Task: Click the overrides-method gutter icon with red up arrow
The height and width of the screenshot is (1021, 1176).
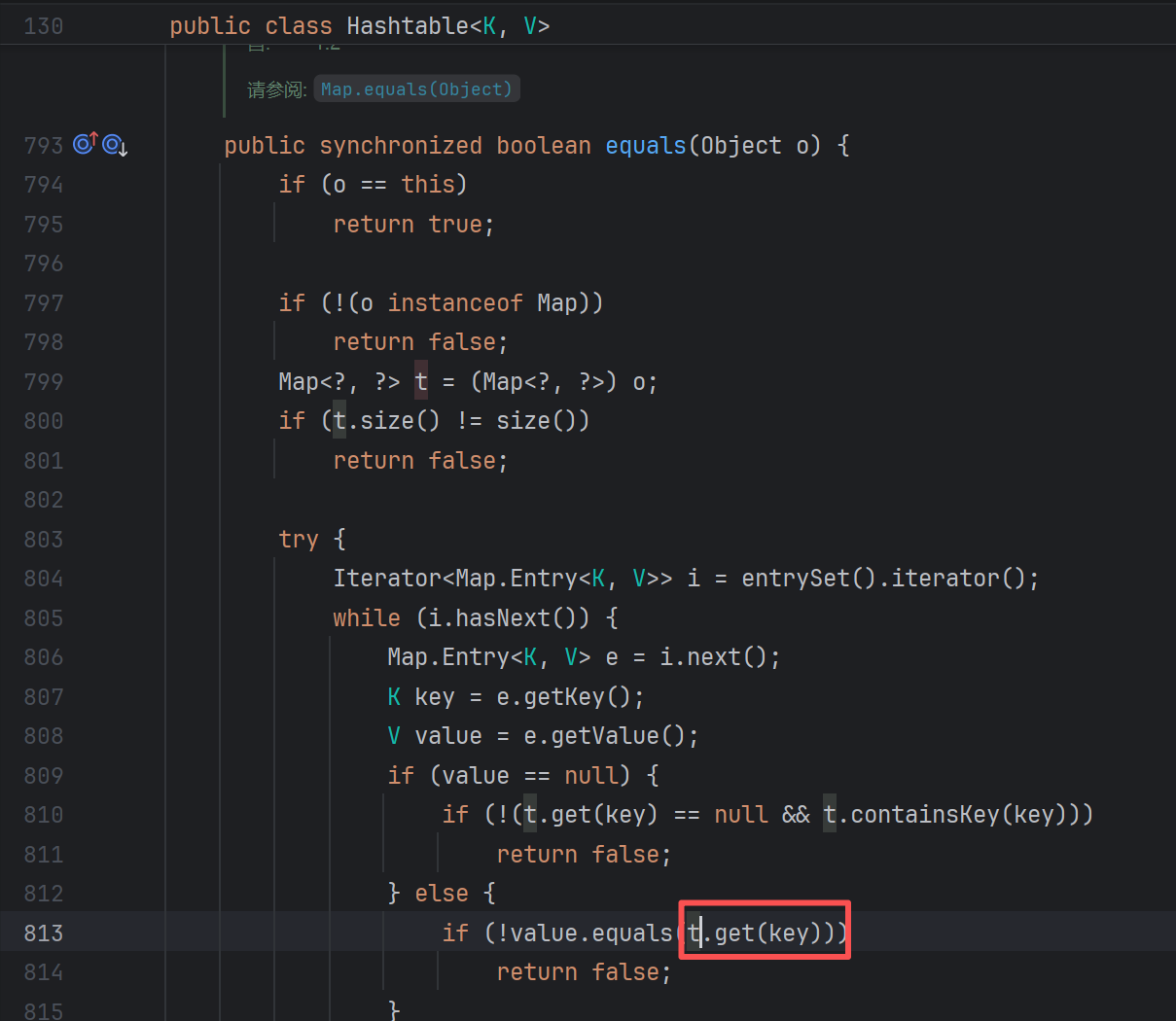Action: pyautogui.click(x=86, y=145)
